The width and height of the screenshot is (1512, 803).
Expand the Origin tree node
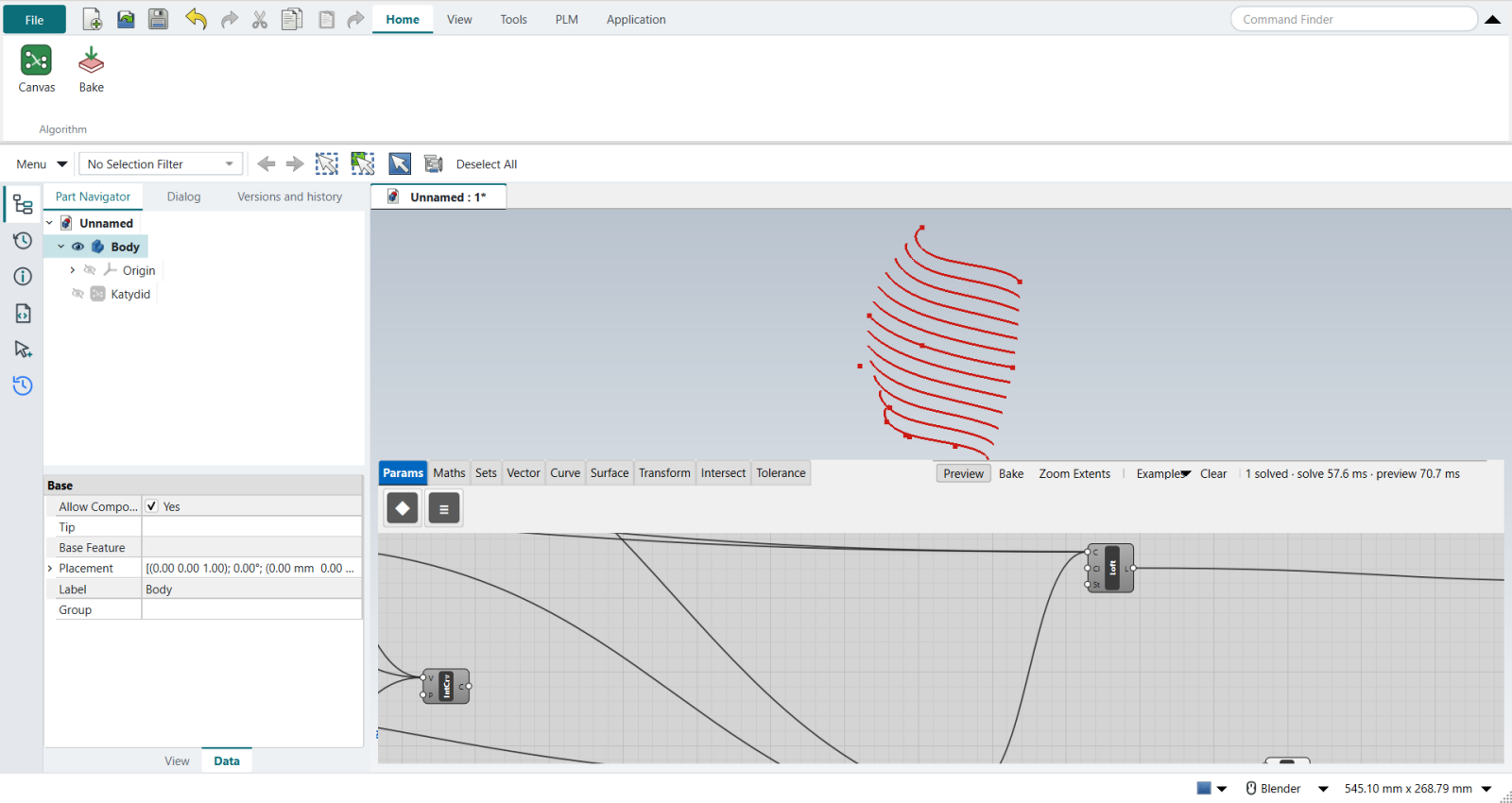[72, 270]
